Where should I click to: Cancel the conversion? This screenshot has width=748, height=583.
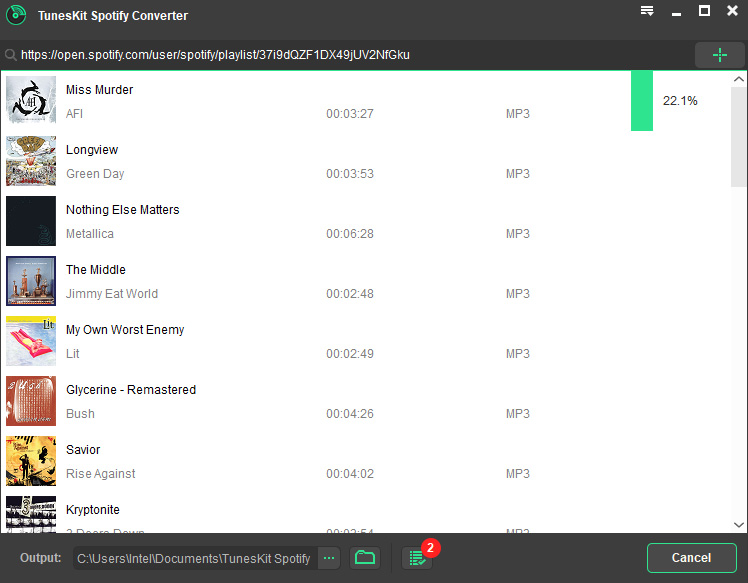point(691,558)
